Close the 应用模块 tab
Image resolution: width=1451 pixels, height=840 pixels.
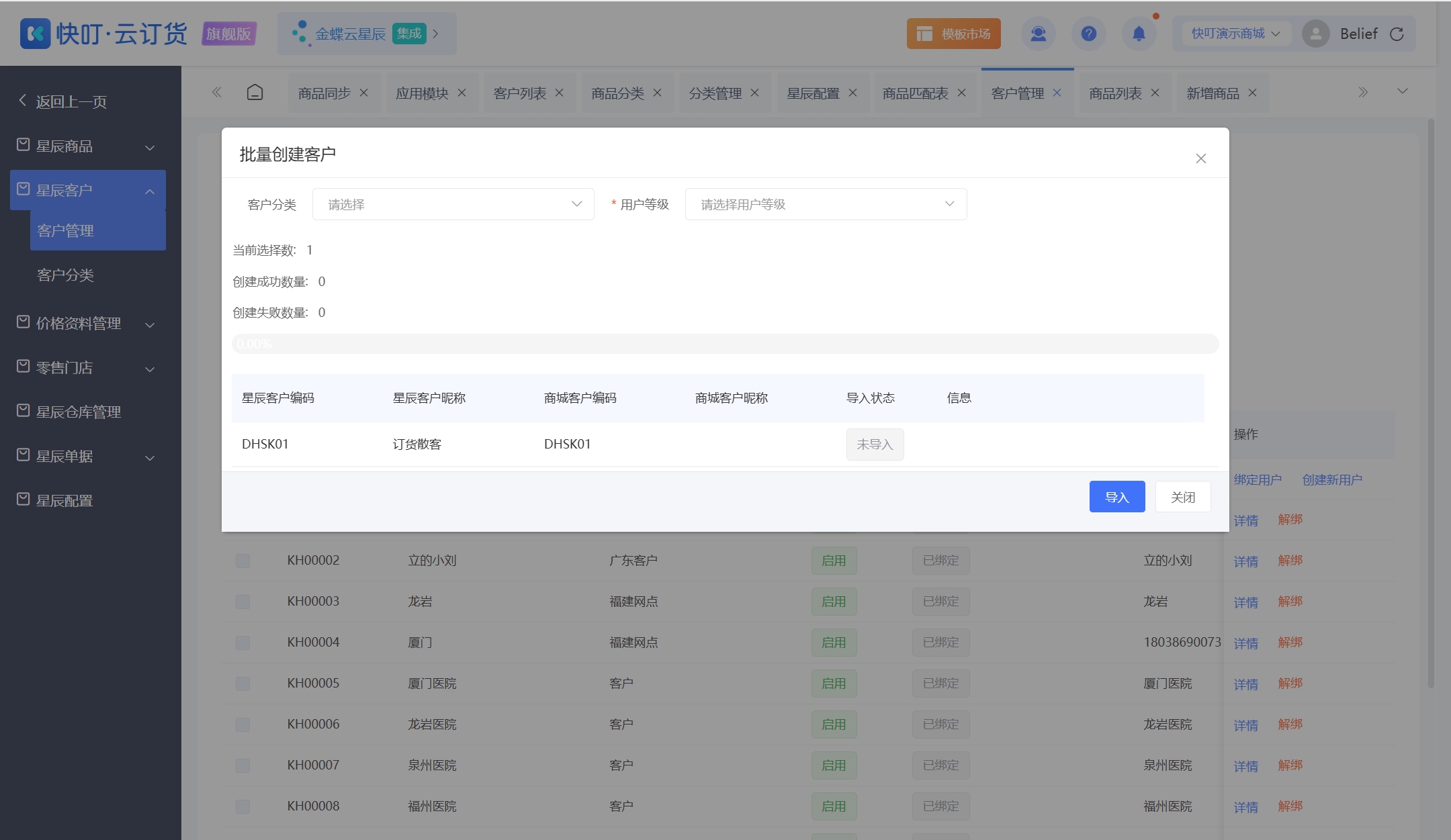pyautogui.click(x=461, y=93)
